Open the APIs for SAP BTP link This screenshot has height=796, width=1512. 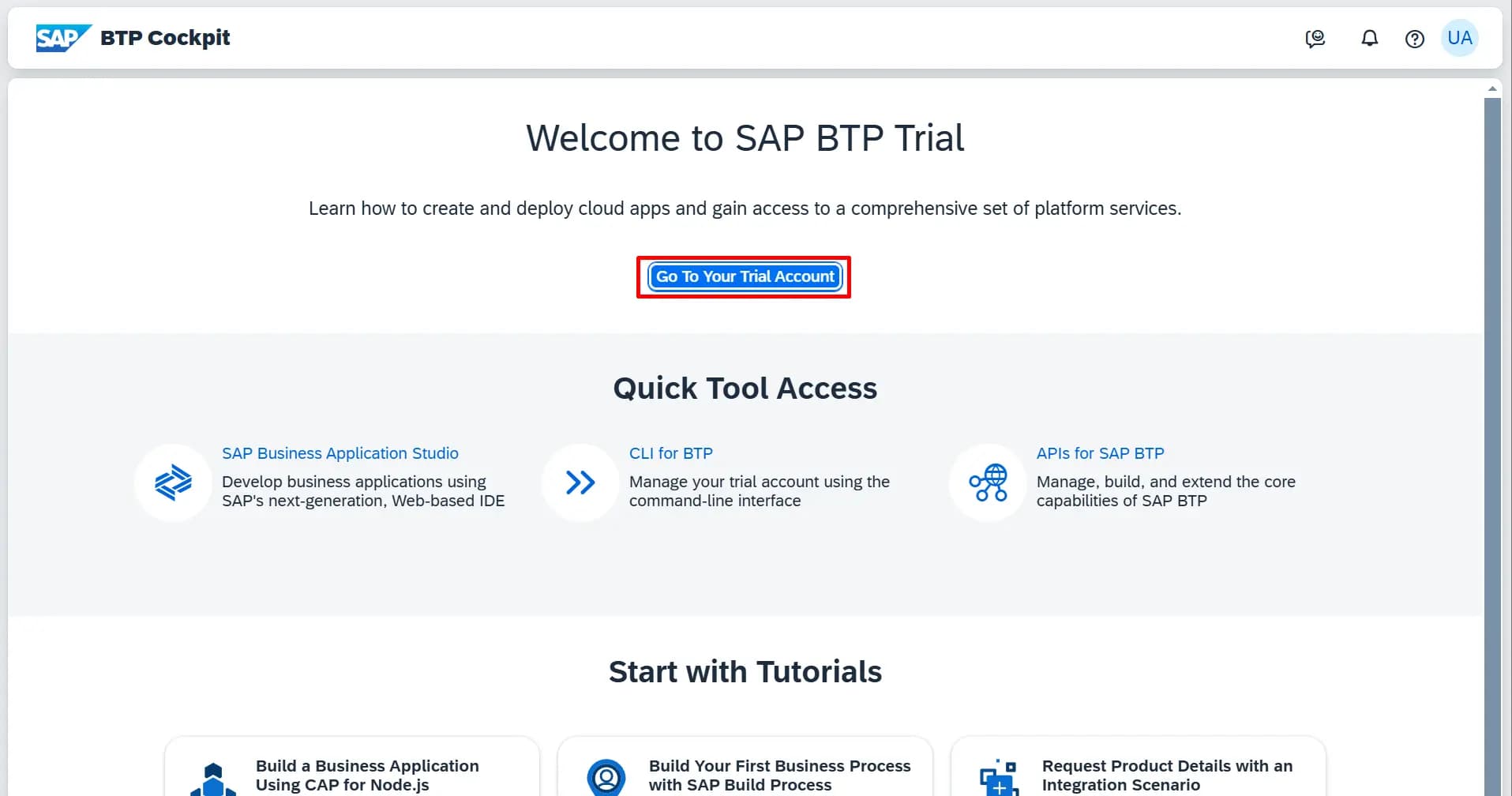[x=1101, y=453]
